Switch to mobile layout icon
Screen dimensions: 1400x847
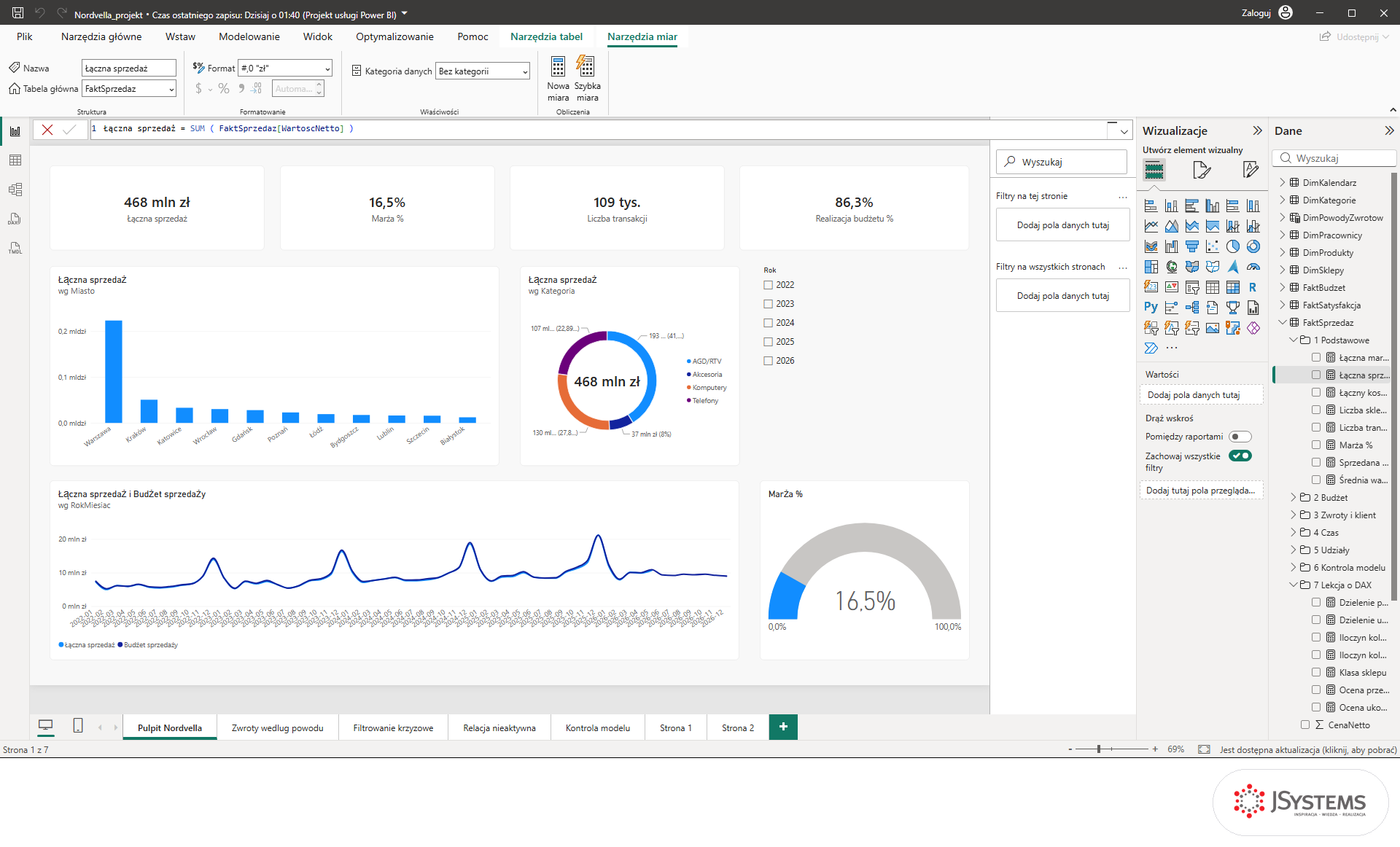point(78,726)
